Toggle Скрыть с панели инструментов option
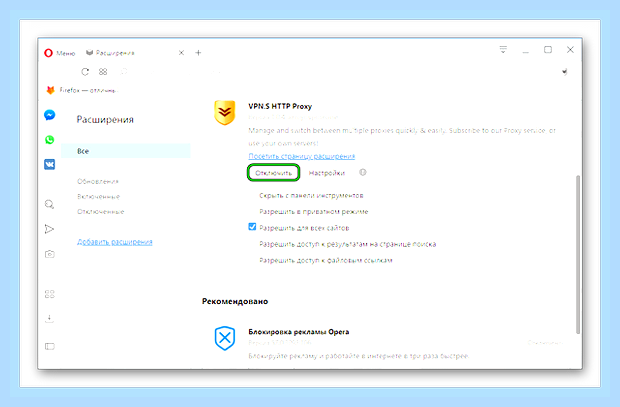Image resolution: width=620 pixels, height=407 pixels. [311, 195]
